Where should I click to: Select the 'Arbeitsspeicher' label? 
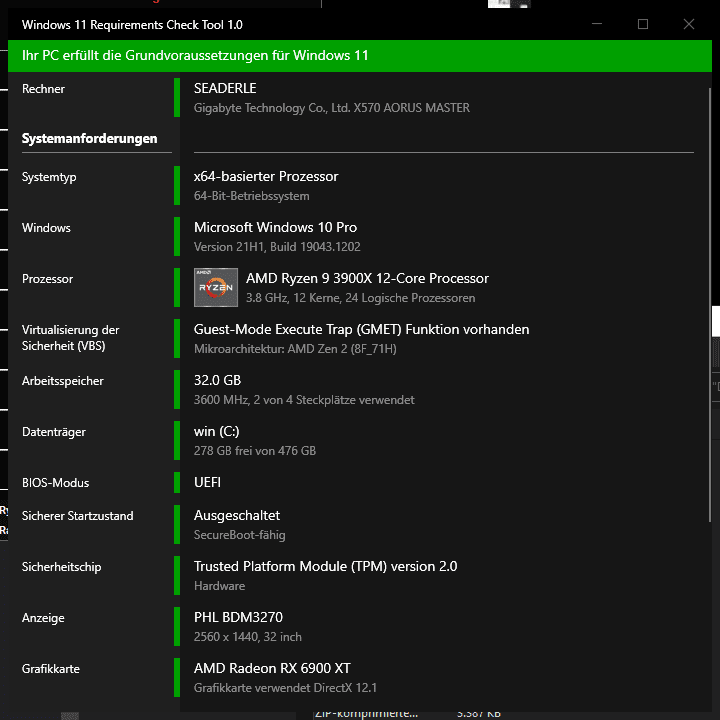point(62,381)
